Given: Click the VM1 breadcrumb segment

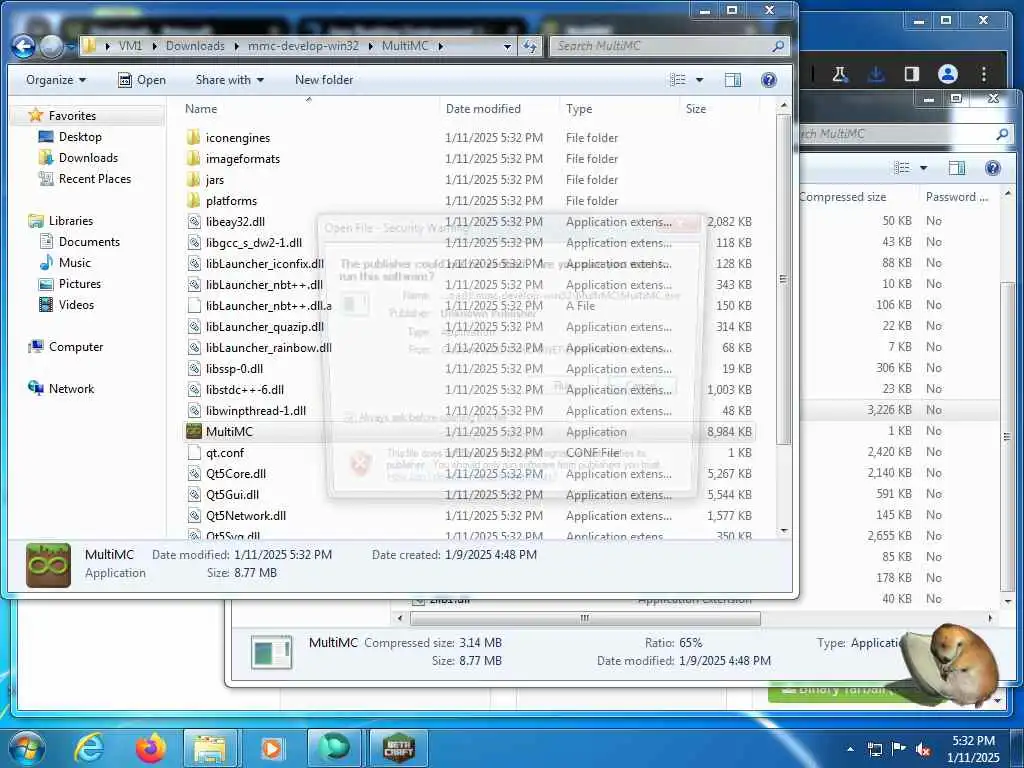Looking at the screenshot, I should [130, 46].
